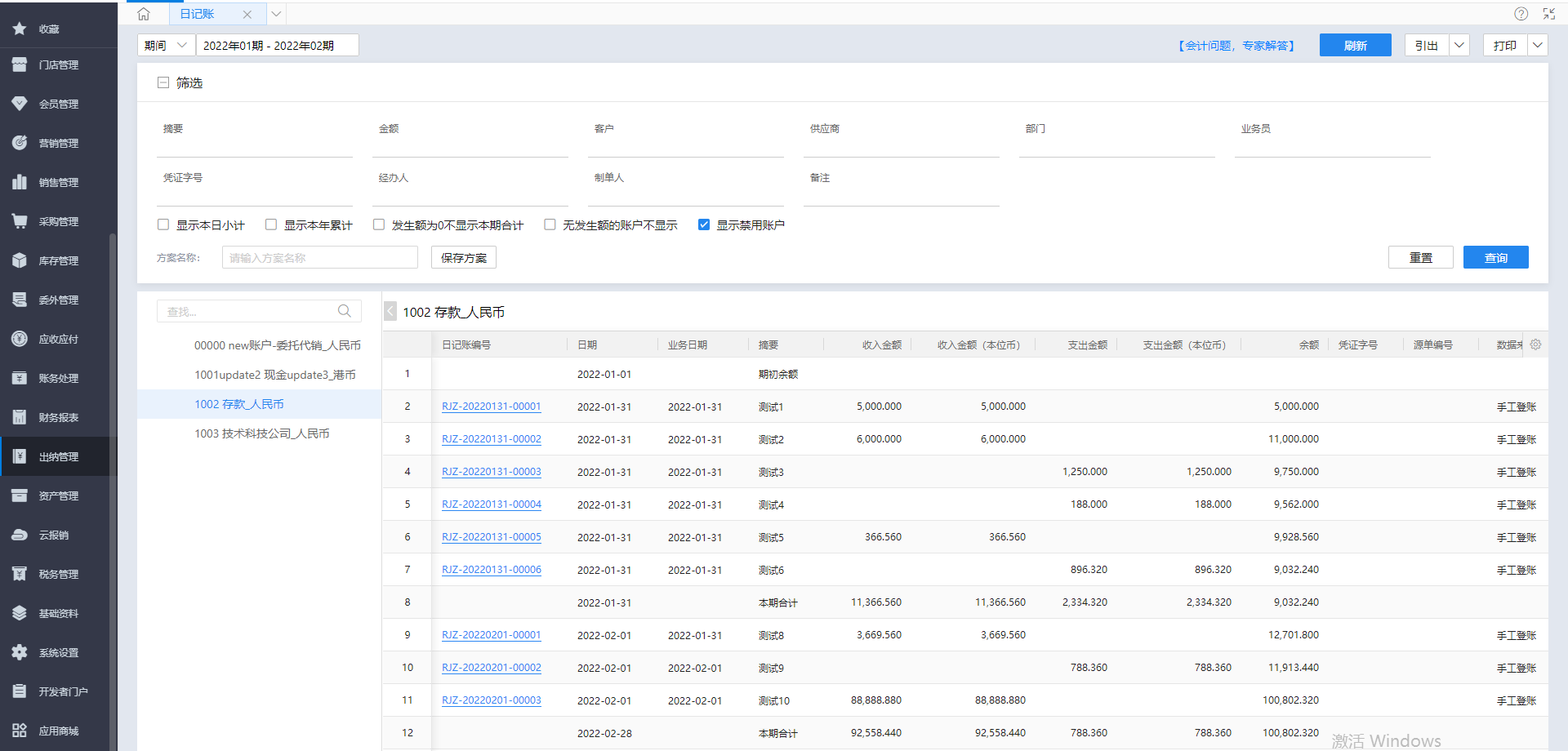1568x751 pixels.
Task: Select 1003 技术科技公司_人民币 account
Action: tap(261, 433)
